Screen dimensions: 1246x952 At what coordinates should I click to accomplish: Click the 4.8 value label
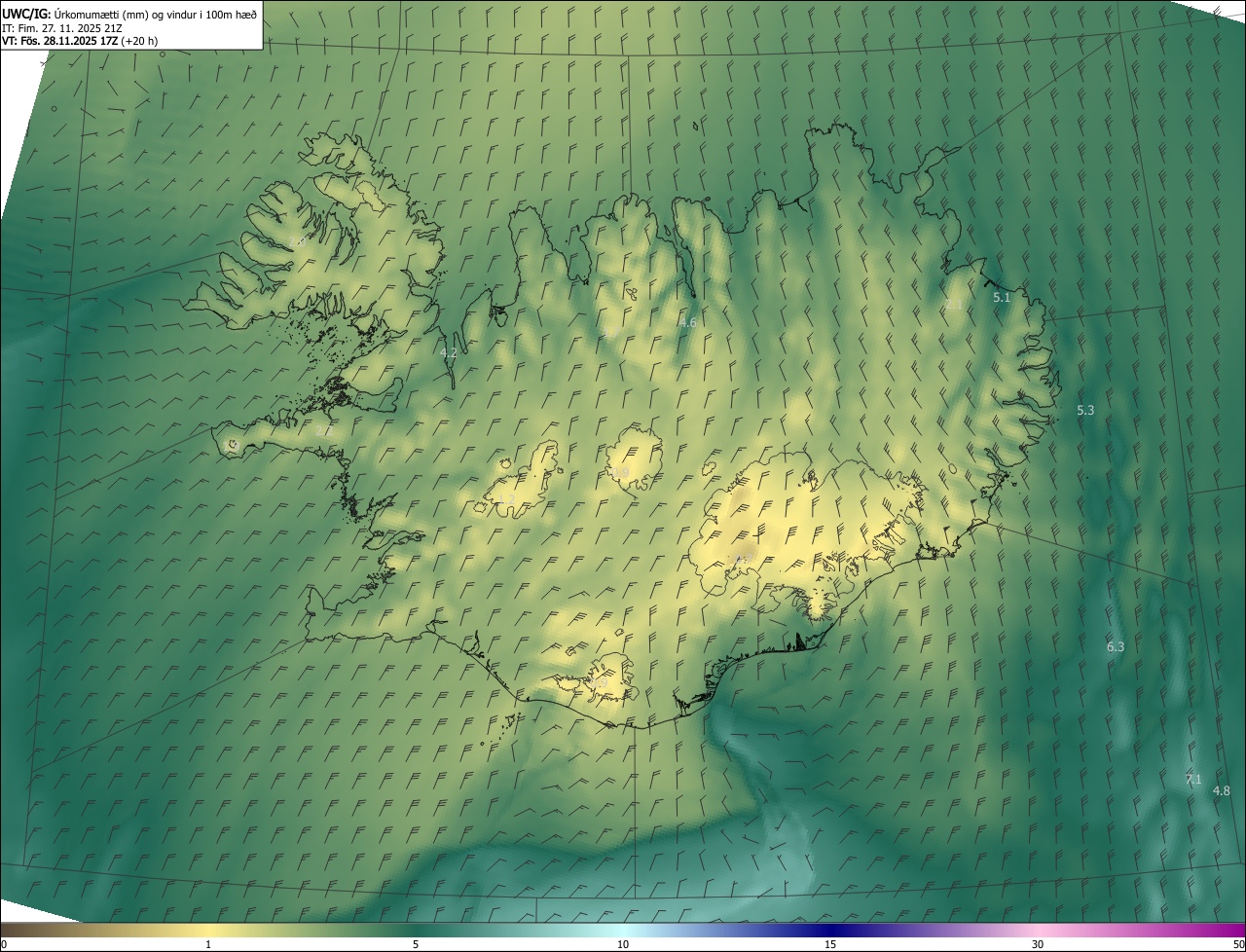pyautogui.click(x=1221, y=791)
